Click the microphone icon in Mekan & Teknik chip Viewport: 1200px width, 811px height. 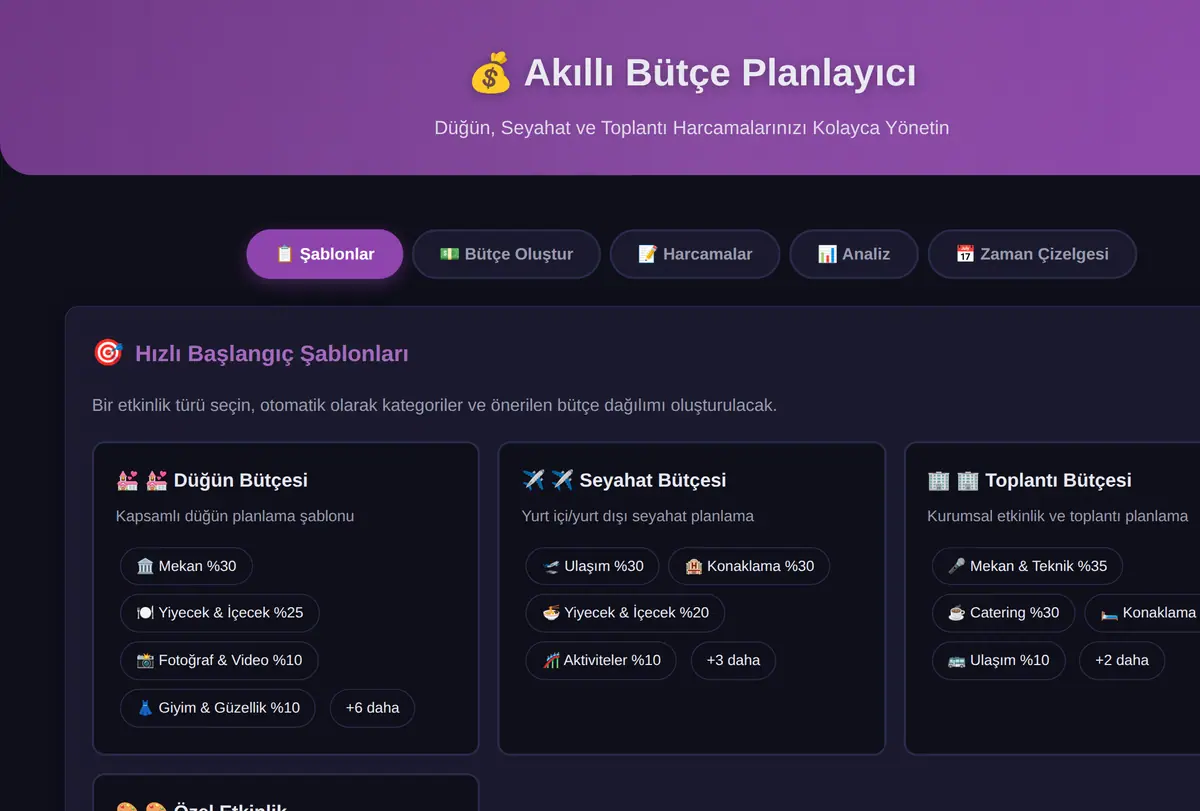(x=957, y=566)
